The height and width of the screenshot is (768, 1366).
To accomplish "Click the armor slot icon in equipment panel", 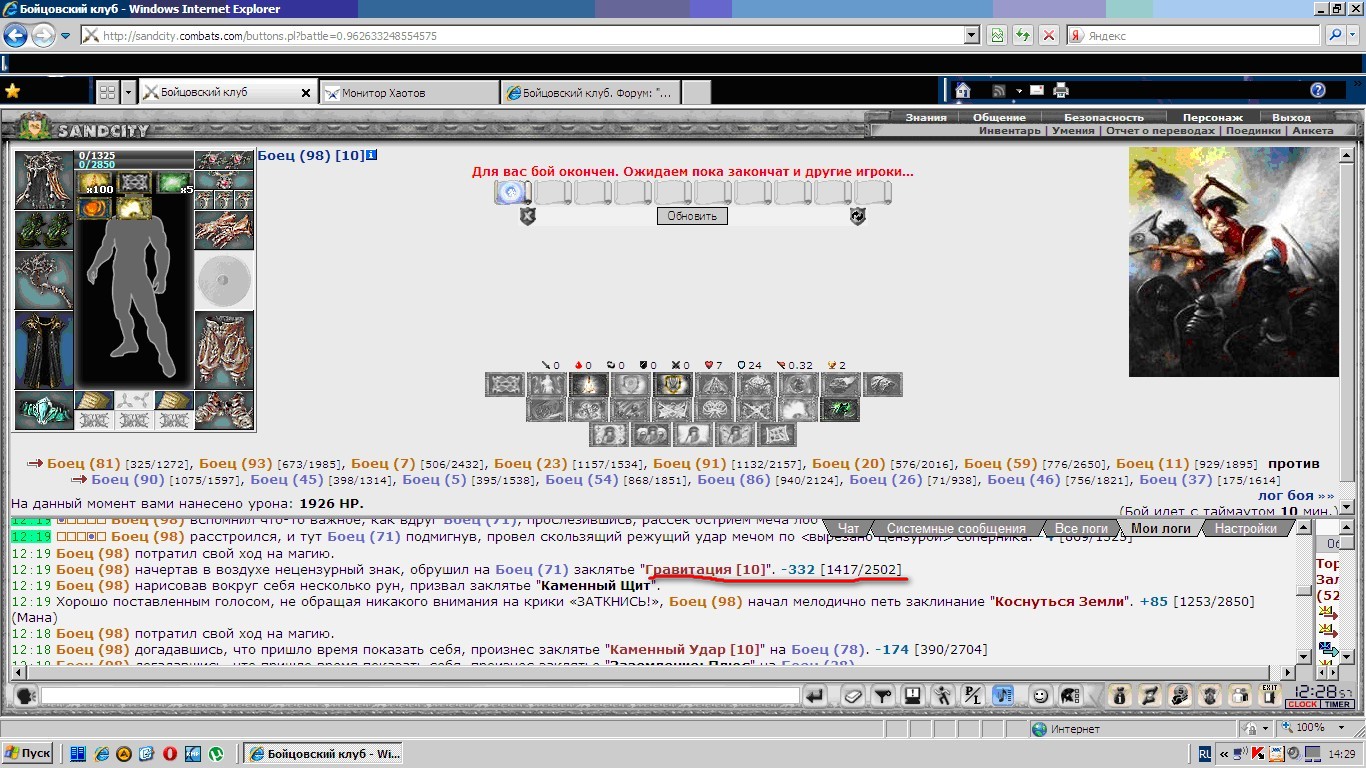I will tap(43, 180).
